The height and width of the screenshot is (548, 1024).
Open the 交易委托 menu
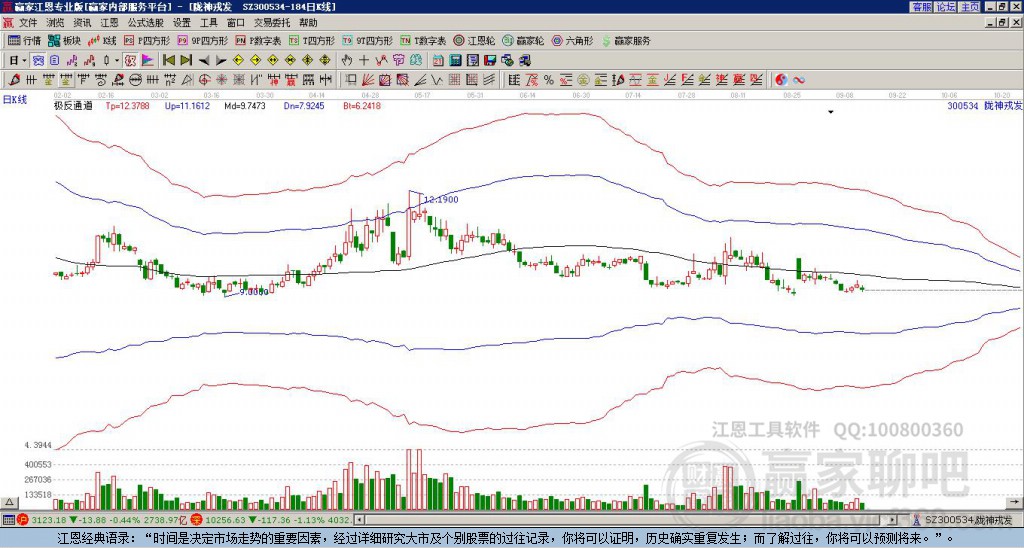click(271, 23)
